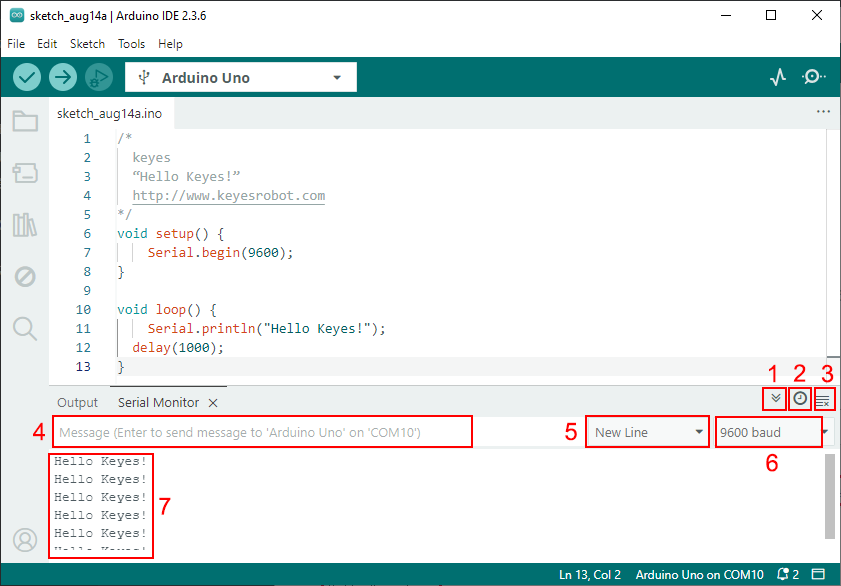The height and width of the screenshot is (586, 841).
Task: Close the Serial Monitor tab
Action: pyautogui.click(x=213, y=403)
